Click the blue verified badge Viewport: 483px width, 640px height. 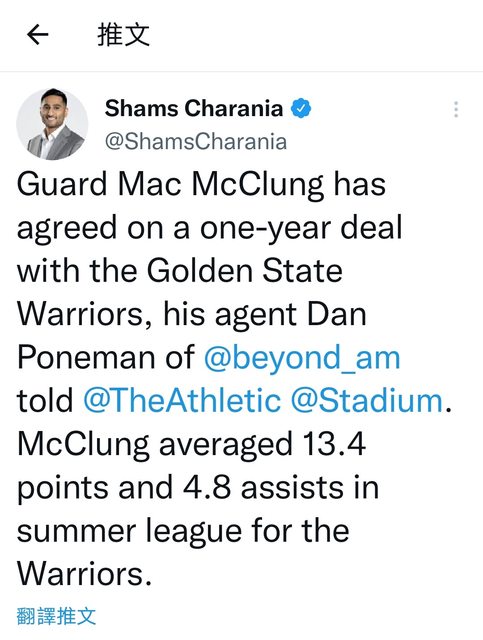301,109
